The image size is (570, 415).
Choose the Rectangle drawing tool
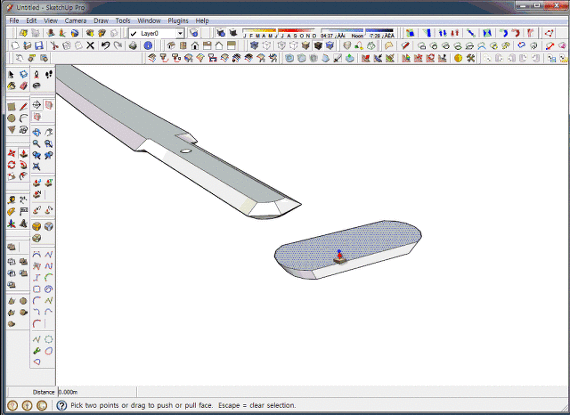point(12,106)
